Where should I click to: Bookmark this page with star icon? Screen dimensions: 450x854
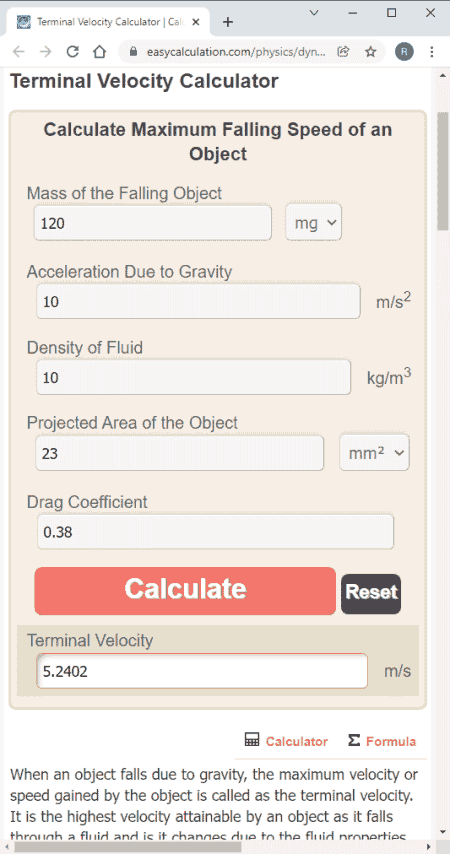pos(371,52)
